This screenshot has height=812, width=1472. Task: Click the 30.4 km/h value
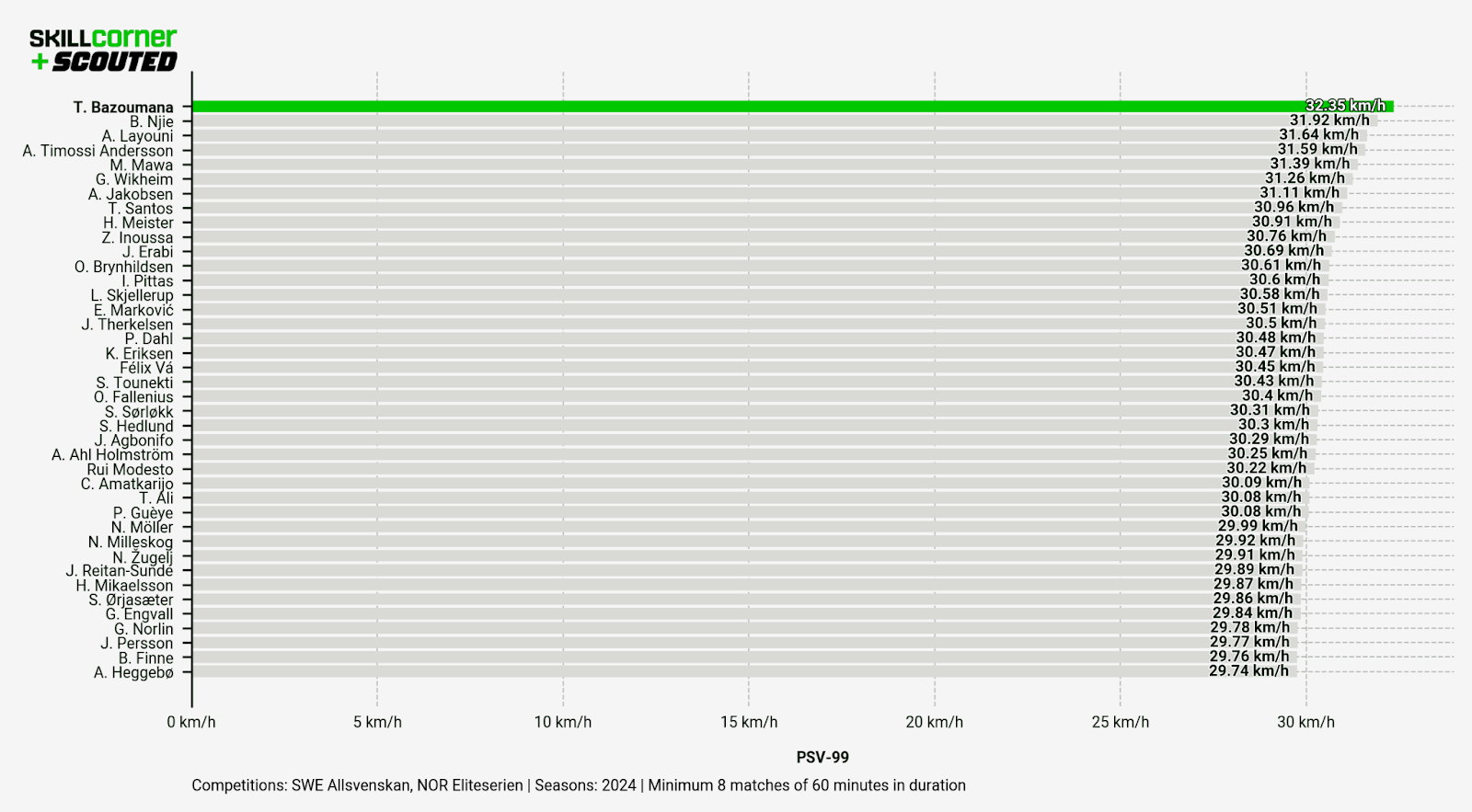click(1278, 395)
